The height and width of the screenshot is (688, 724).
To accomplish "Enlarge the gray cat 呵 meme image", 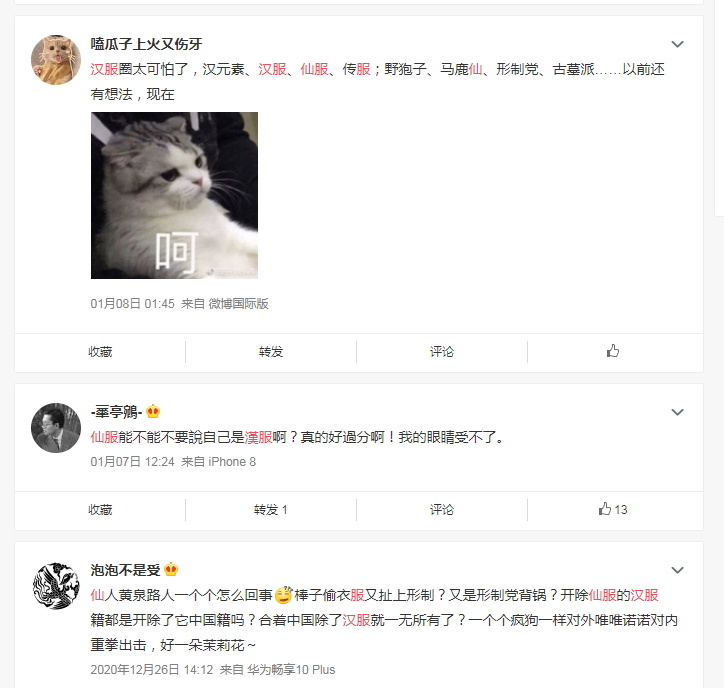I will [x=174, y=195].
